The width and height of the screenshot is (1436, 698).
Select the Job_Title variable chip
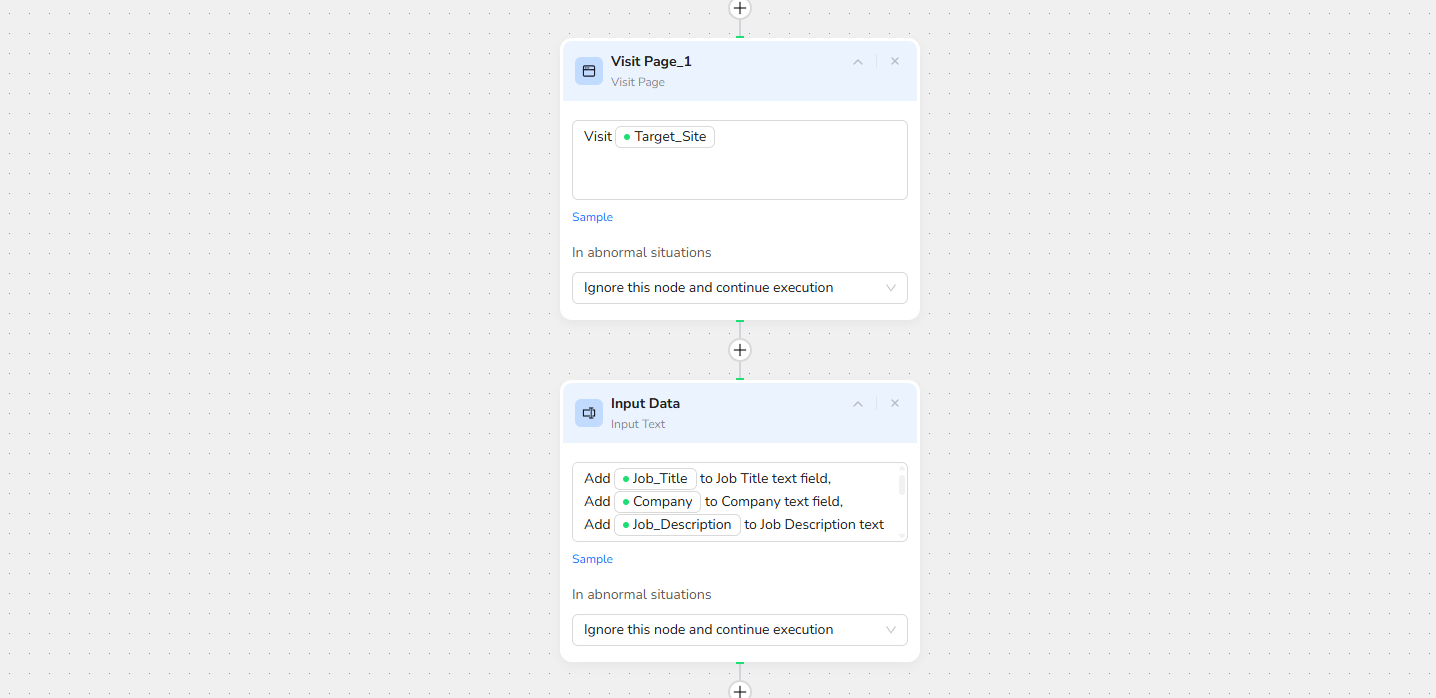pos(656,479)
